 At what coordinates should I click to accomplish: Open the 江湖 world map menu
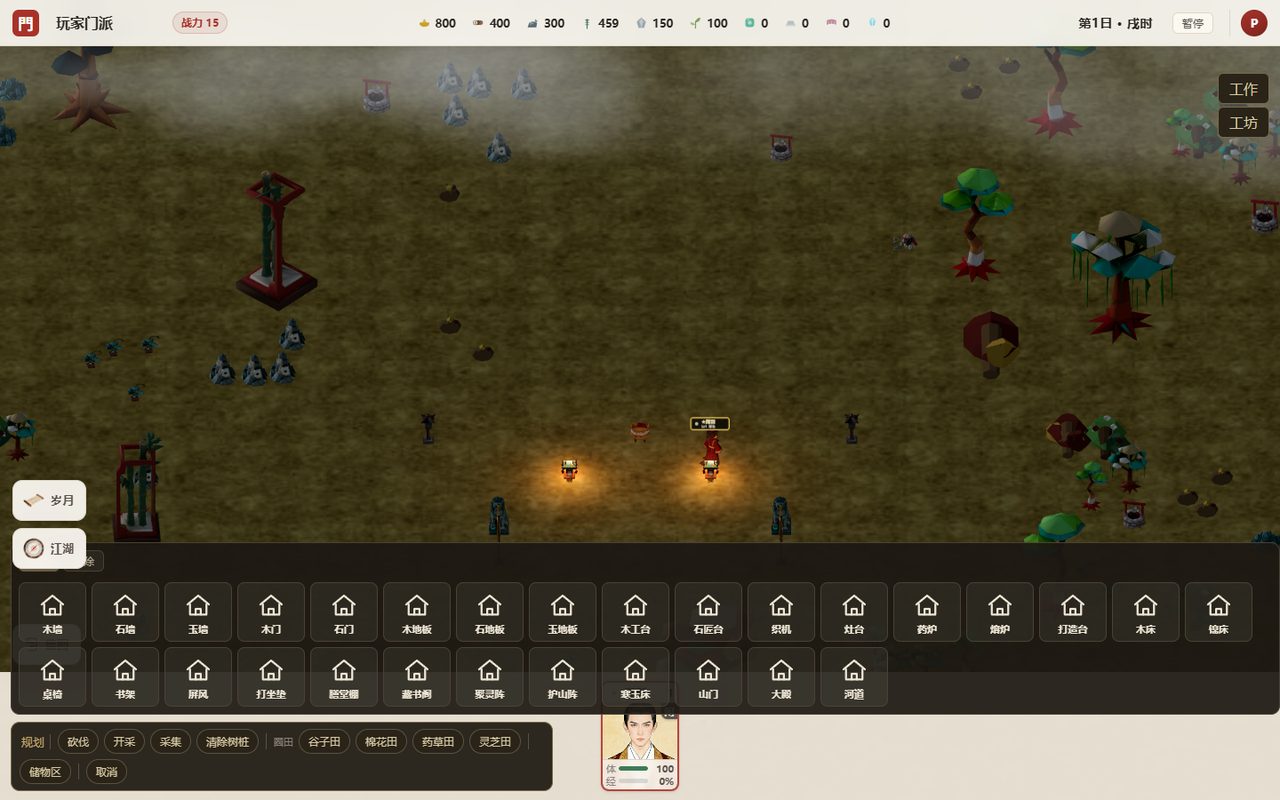49,549
